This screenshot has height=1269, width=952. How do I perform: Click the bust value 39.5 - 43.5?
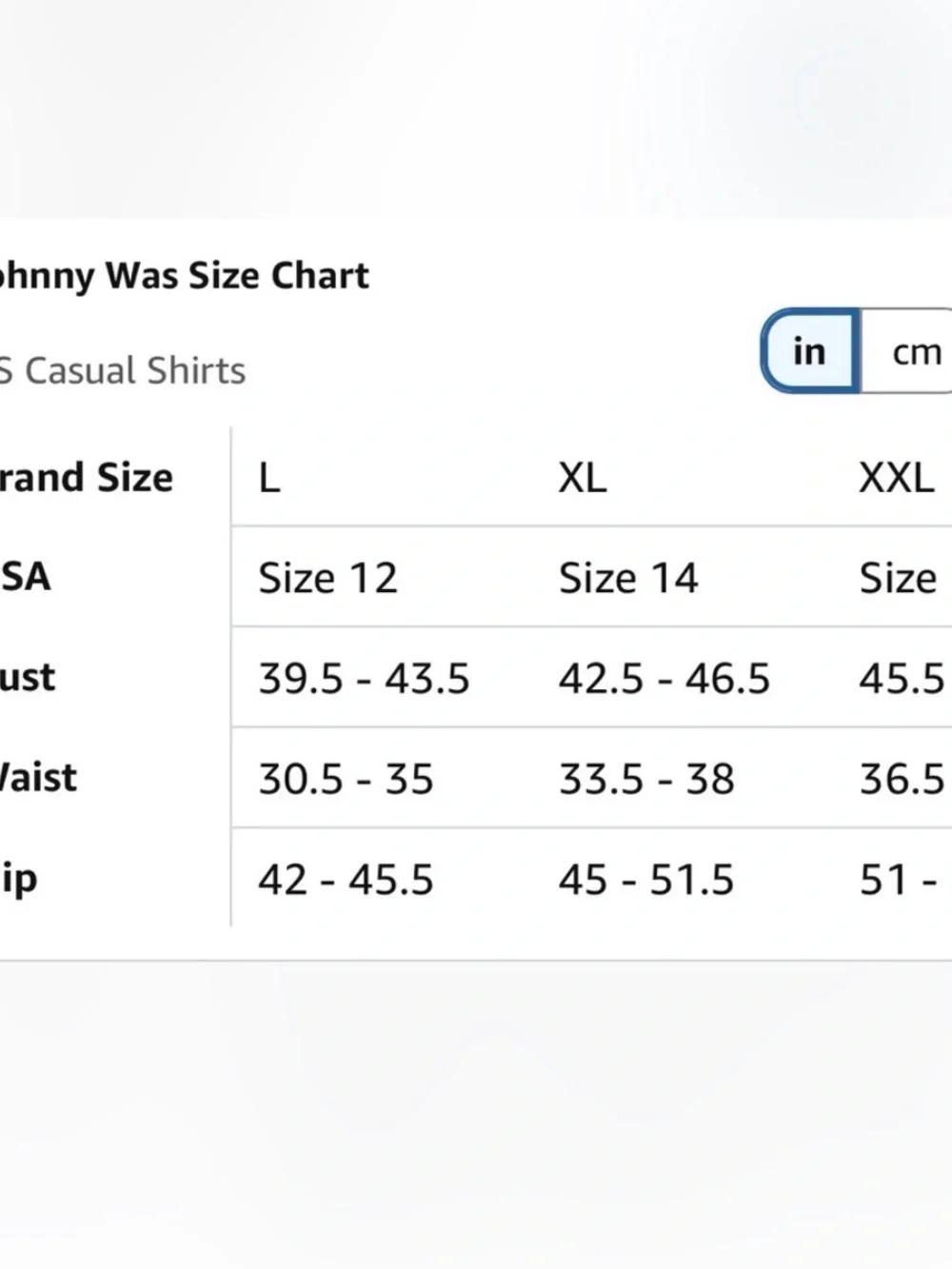click(364, 679)
